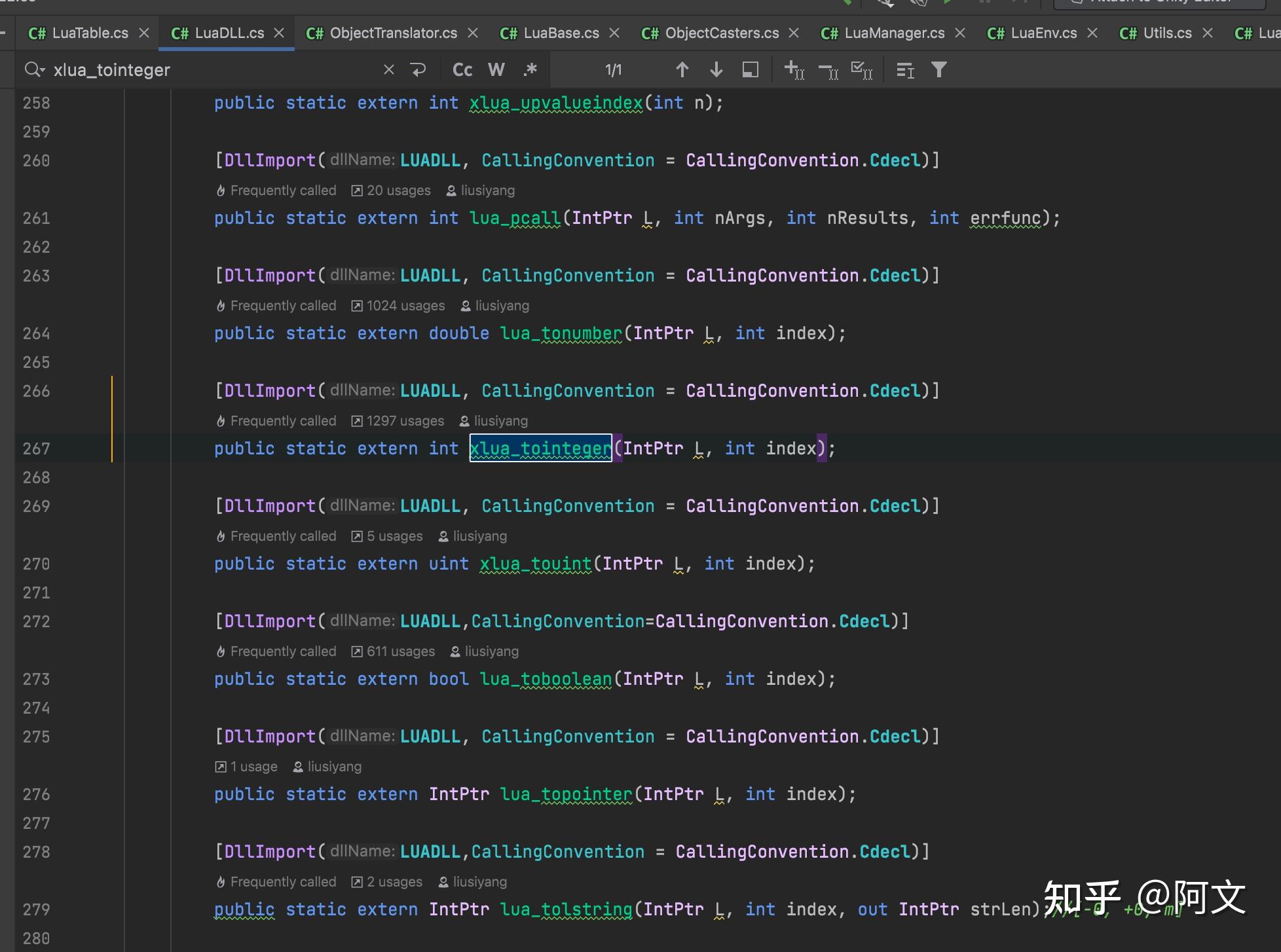Jump to previous match using the up arrow

(682, 69)
